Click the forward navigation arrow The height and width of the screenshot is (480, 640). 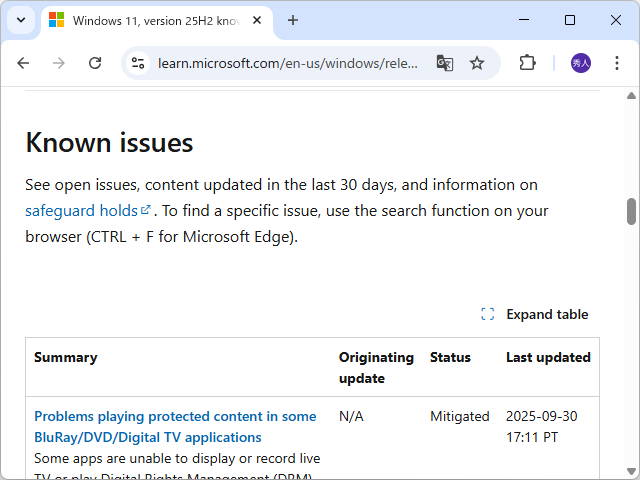59,63
